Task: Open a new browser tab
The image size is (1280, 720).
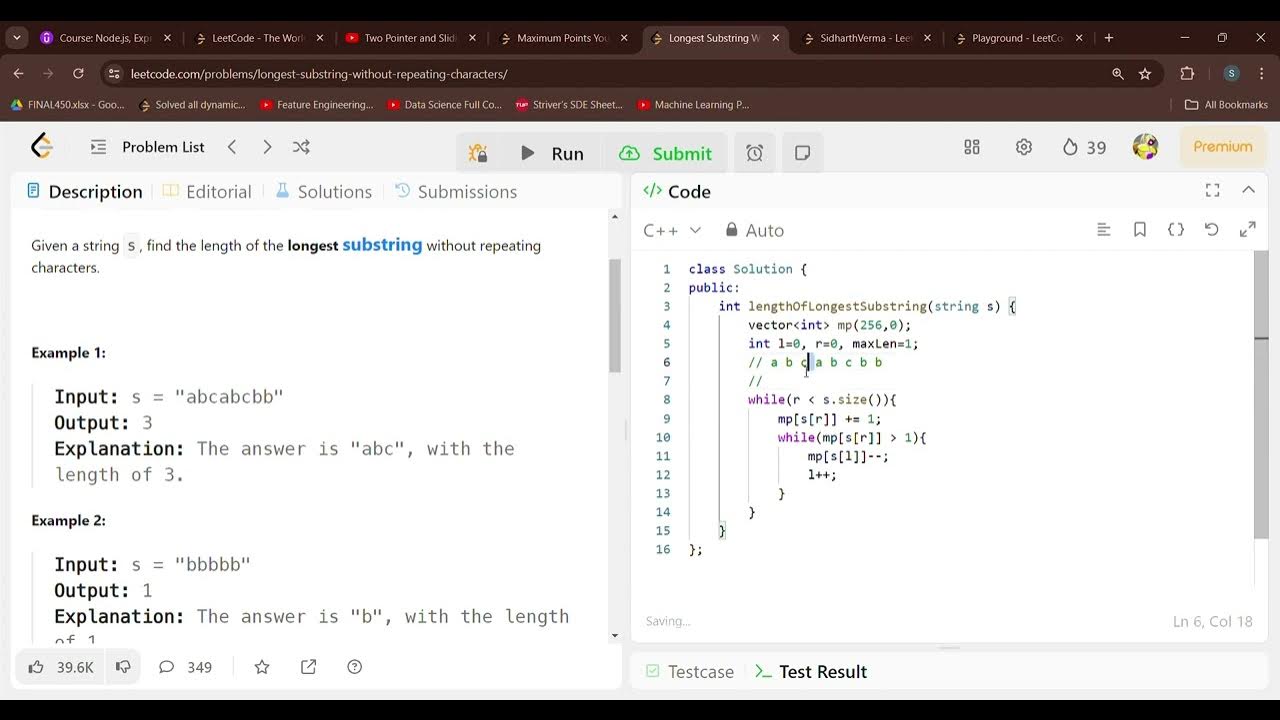Action: tap(1109, 38)
